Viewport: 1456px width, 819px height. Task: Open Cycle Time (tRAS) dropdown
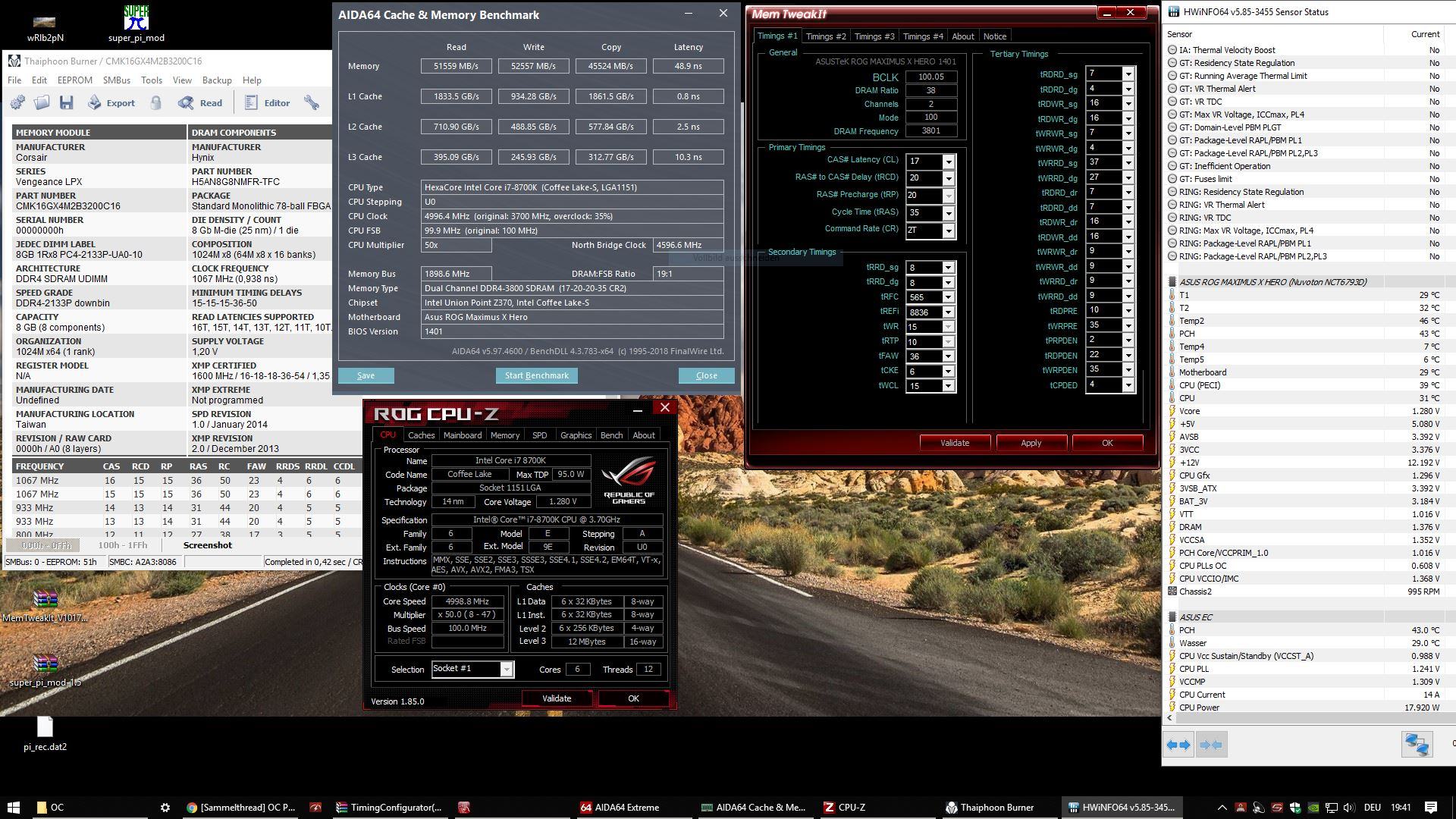[x=948, y=214]
